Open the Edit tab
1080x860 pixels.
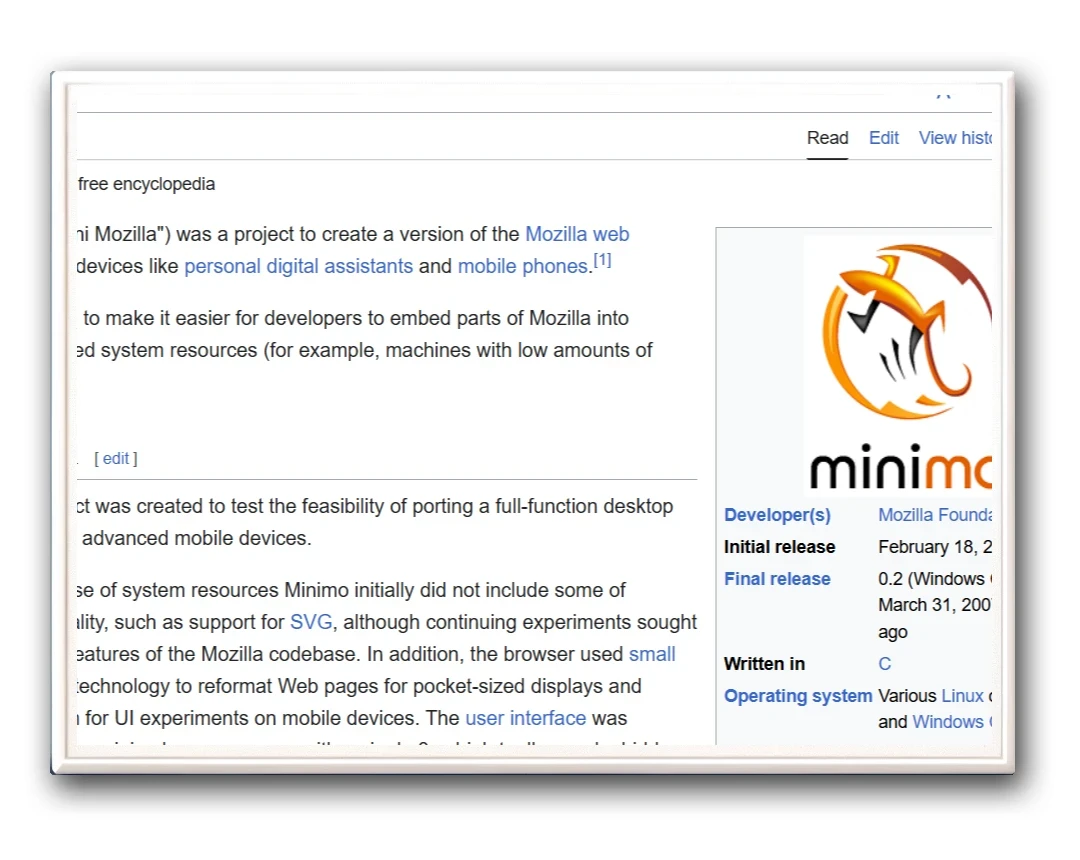pyautogui.click(x=883, y=138)
